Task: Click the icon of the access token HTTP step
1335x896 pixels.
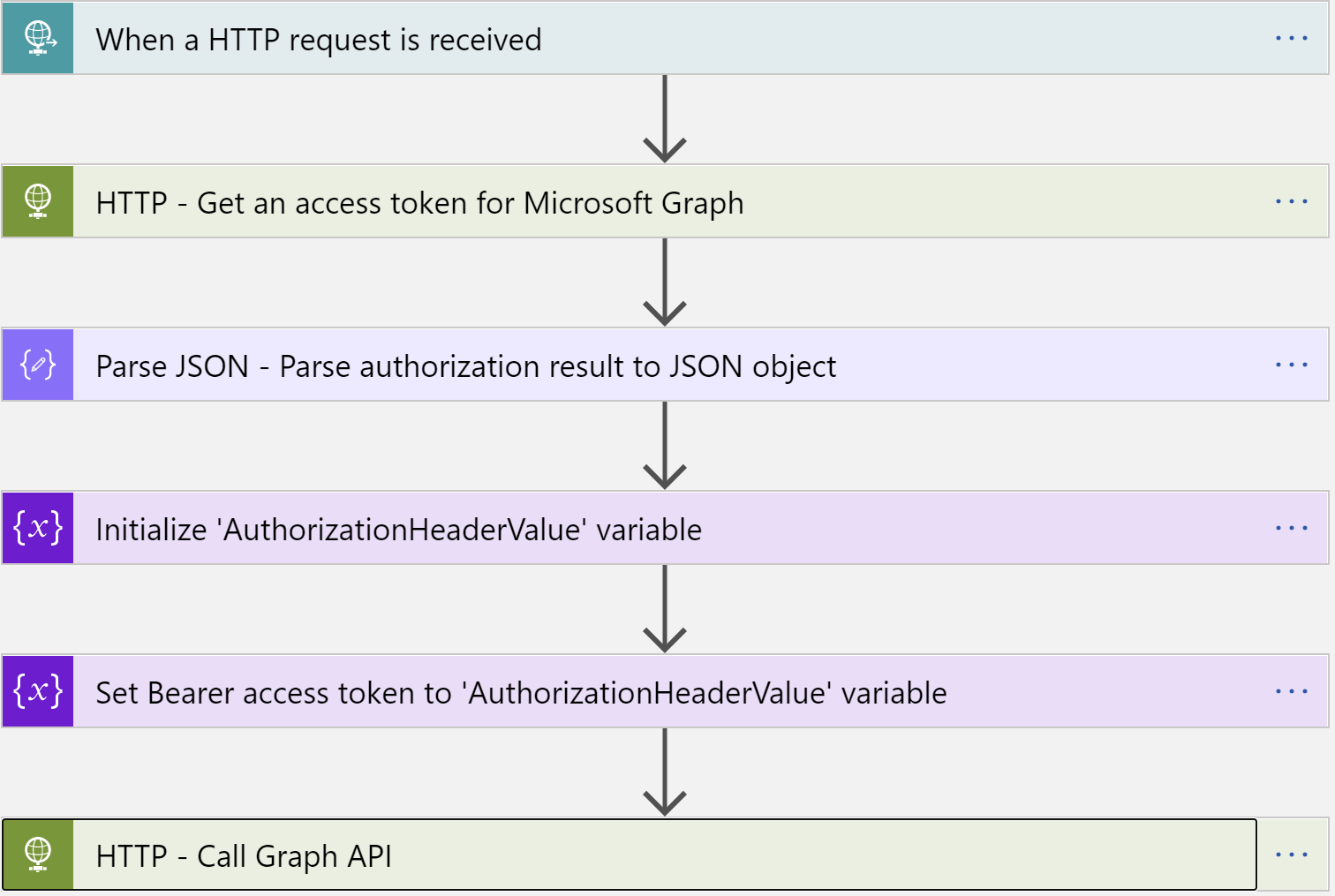Action: 38,202
